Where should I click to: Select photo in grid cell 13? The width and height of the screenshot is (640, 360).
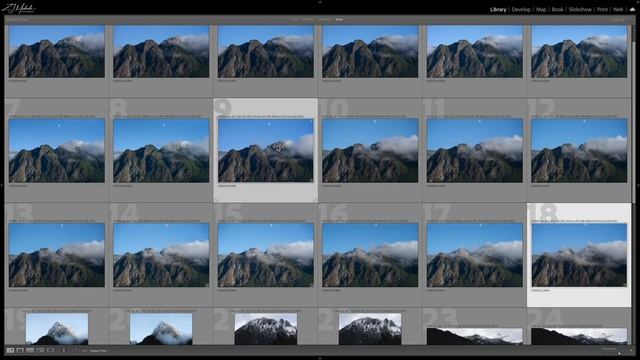[57, 255]
